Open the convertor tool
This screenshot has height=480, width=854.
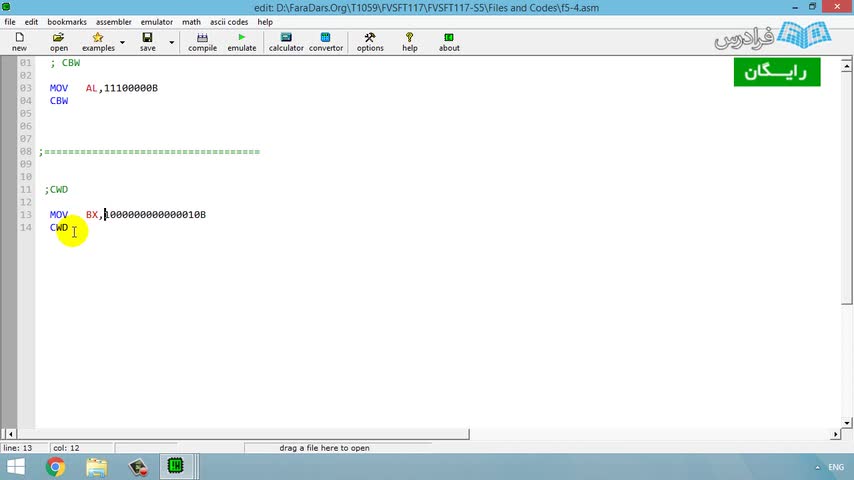click(x=326, y=41)
